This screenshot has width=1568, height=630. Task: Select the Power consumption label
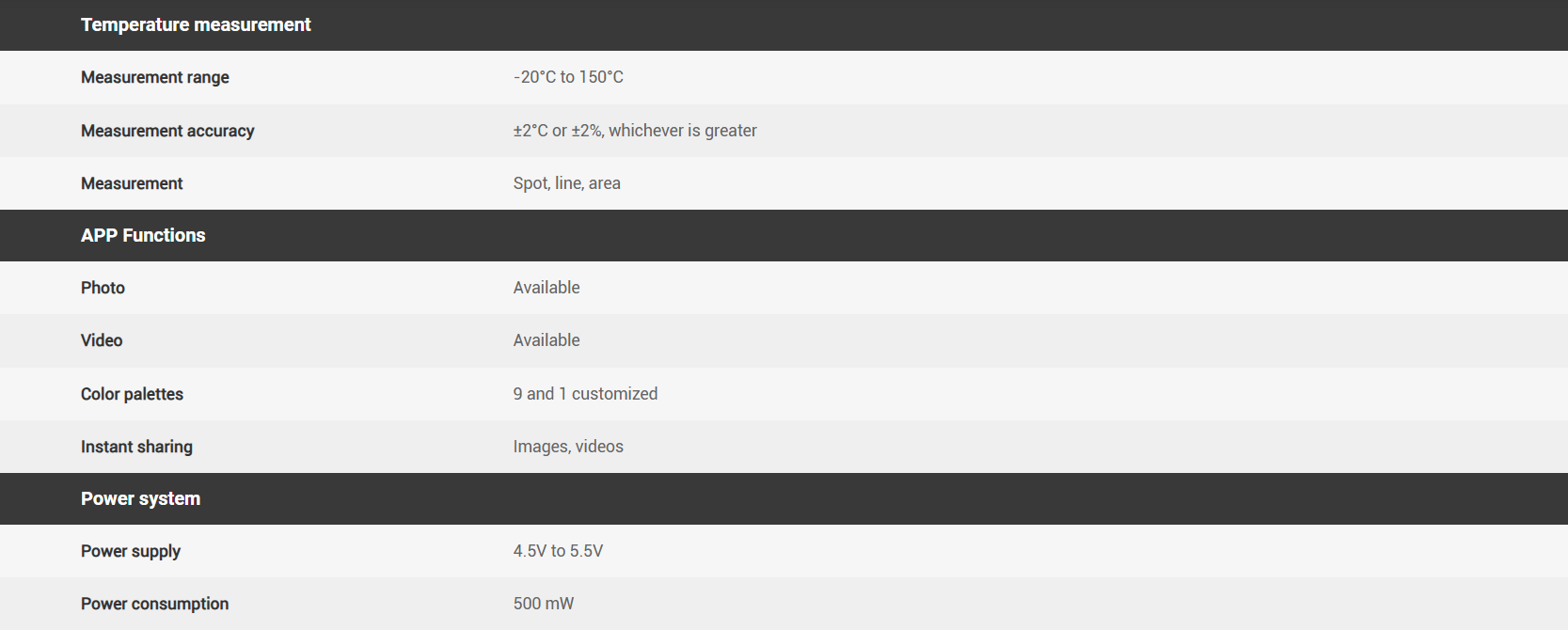(x=154, y=605)
